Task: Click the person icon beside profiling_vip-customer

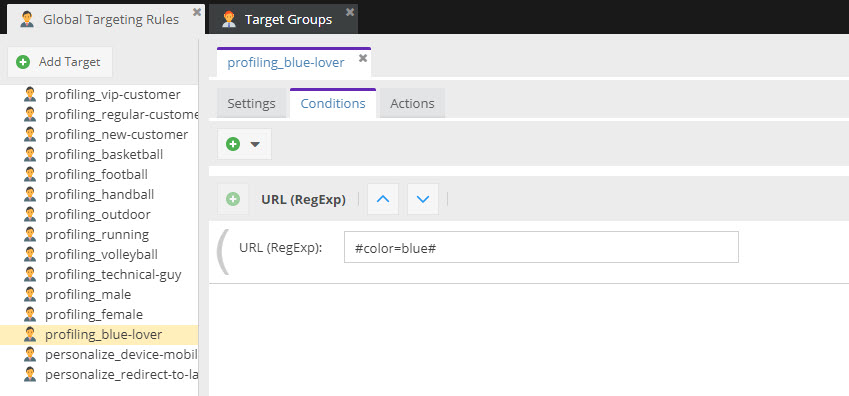Action: point(30,94)
